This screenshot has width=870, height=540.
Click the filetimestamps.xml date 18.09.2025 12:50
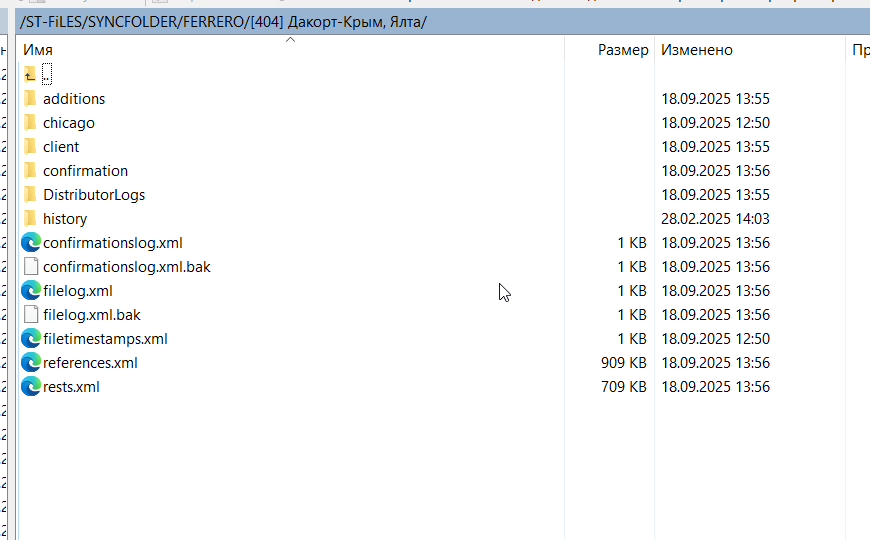(715, 339)
